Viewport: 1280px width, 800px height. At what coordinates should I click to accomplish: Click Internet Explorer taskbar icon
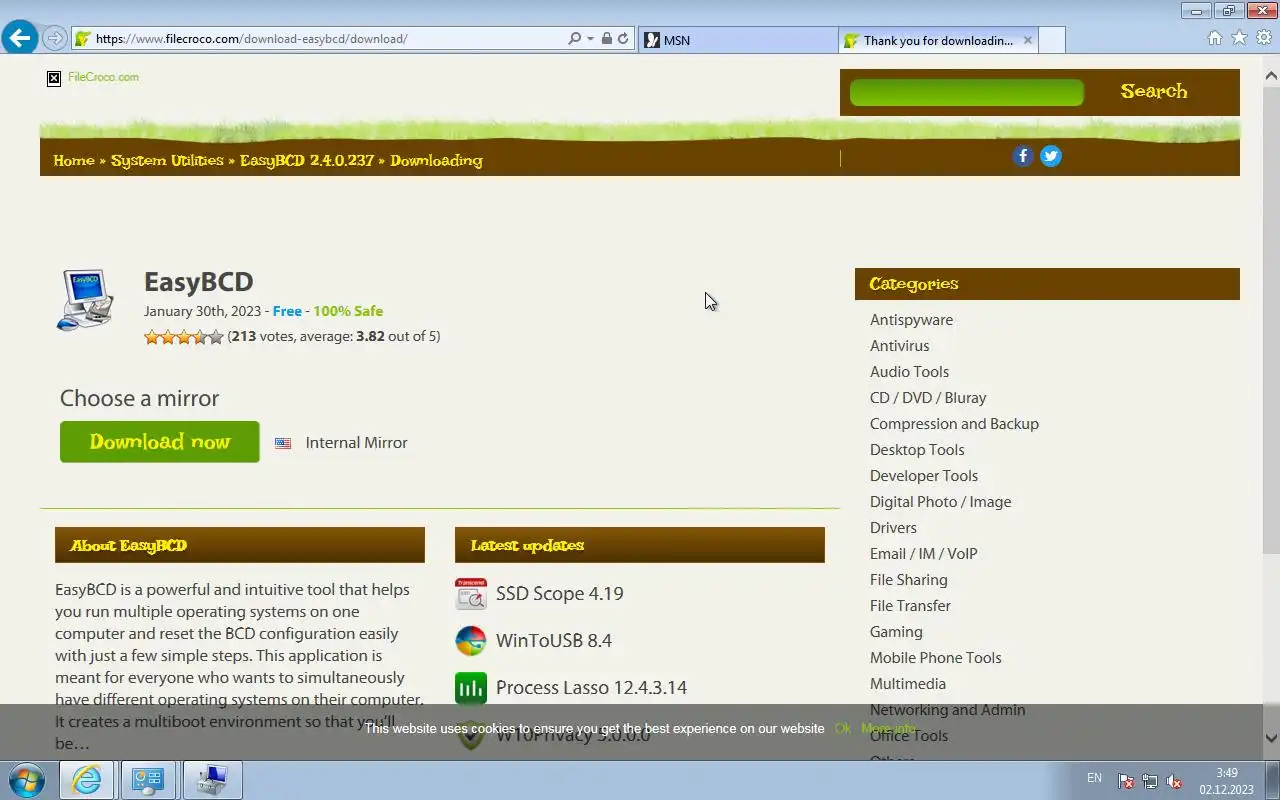(x=87, y=780)
